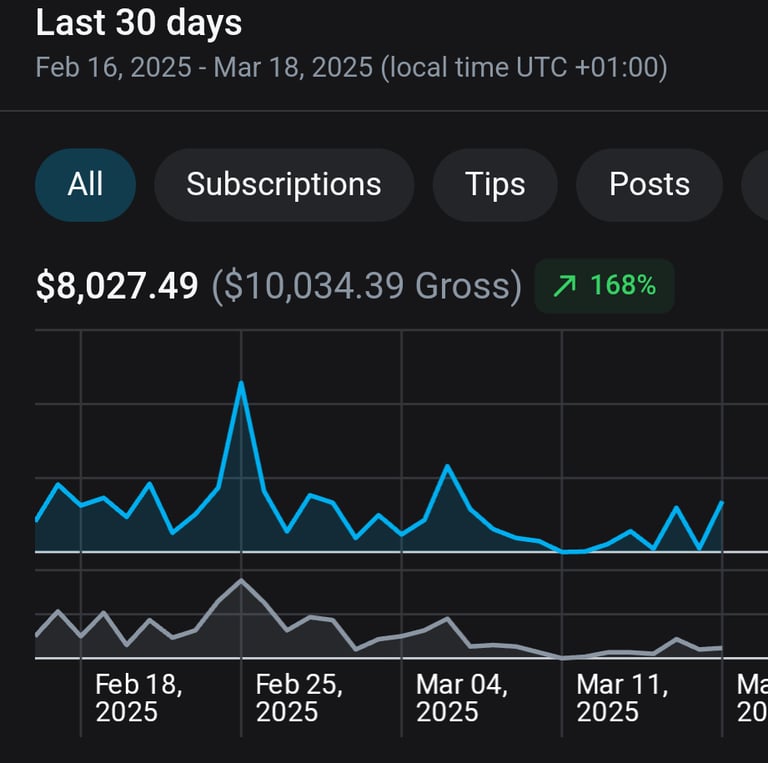Open the Last 30 days period selector
The height and width of the screenshot is (763, 768).
point(139,22)
